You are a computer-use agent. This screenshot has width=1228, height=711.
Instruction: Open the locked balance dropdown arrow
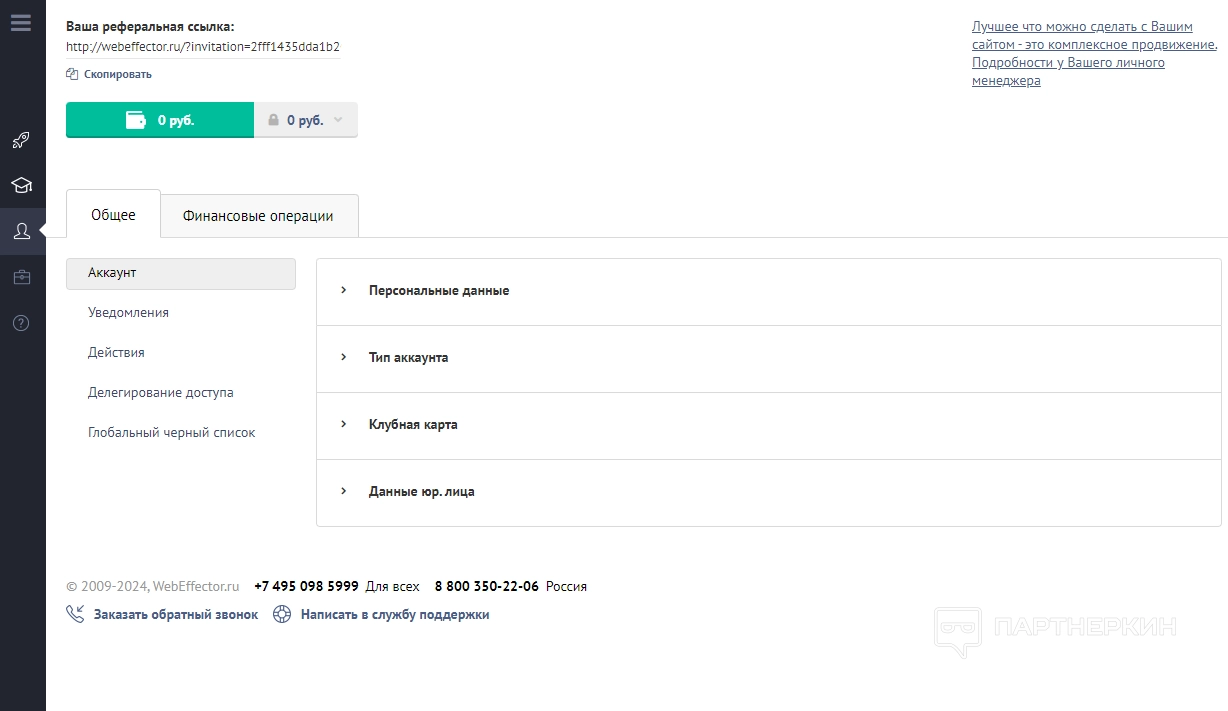coord(338,120)
